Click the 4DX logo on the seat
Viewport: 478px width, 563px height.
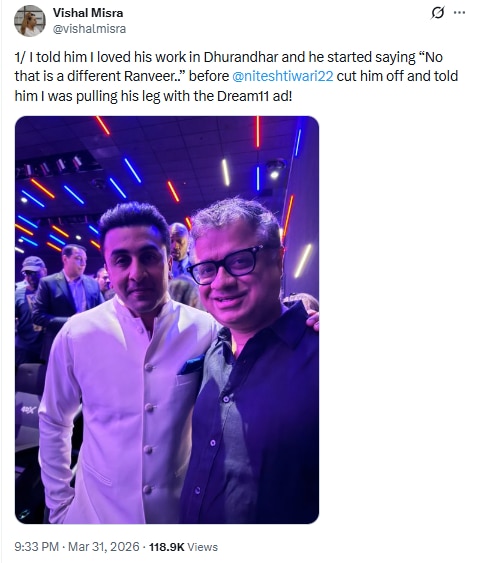tap(28, 409)
